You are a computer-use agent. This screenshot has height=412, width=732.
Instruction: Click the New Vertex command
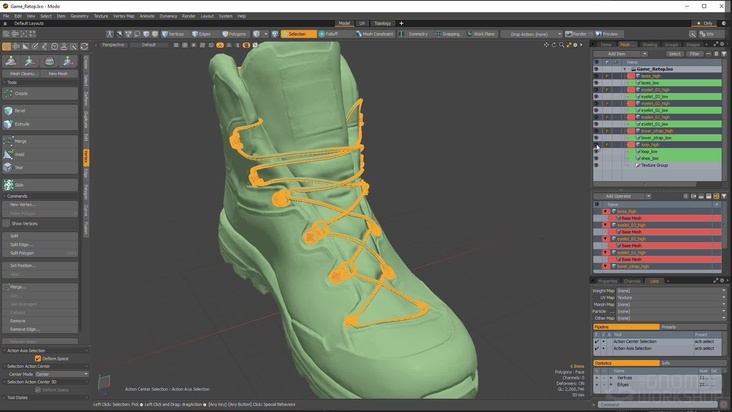(x=40, y=205)
